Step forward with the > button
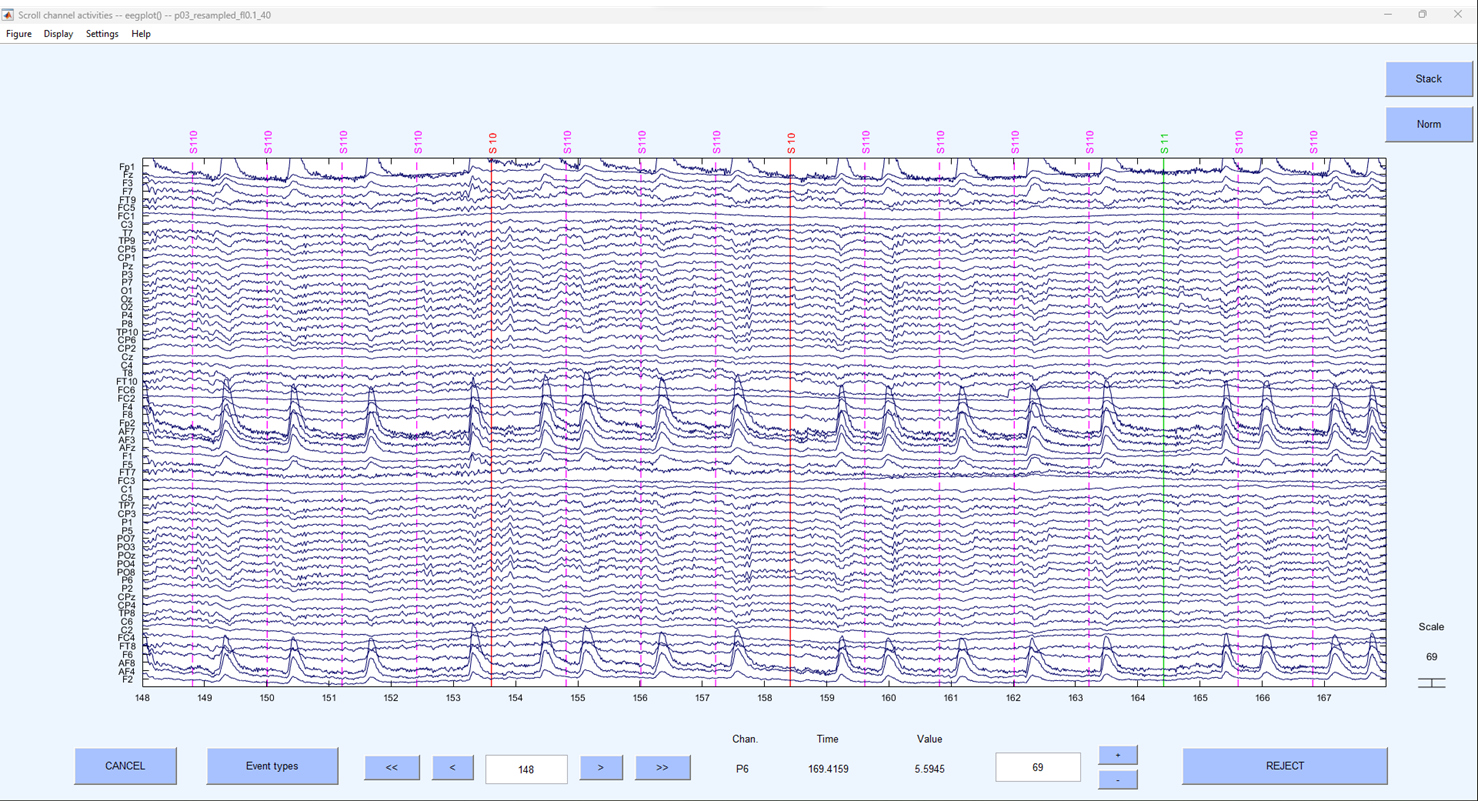 [601, 767]
